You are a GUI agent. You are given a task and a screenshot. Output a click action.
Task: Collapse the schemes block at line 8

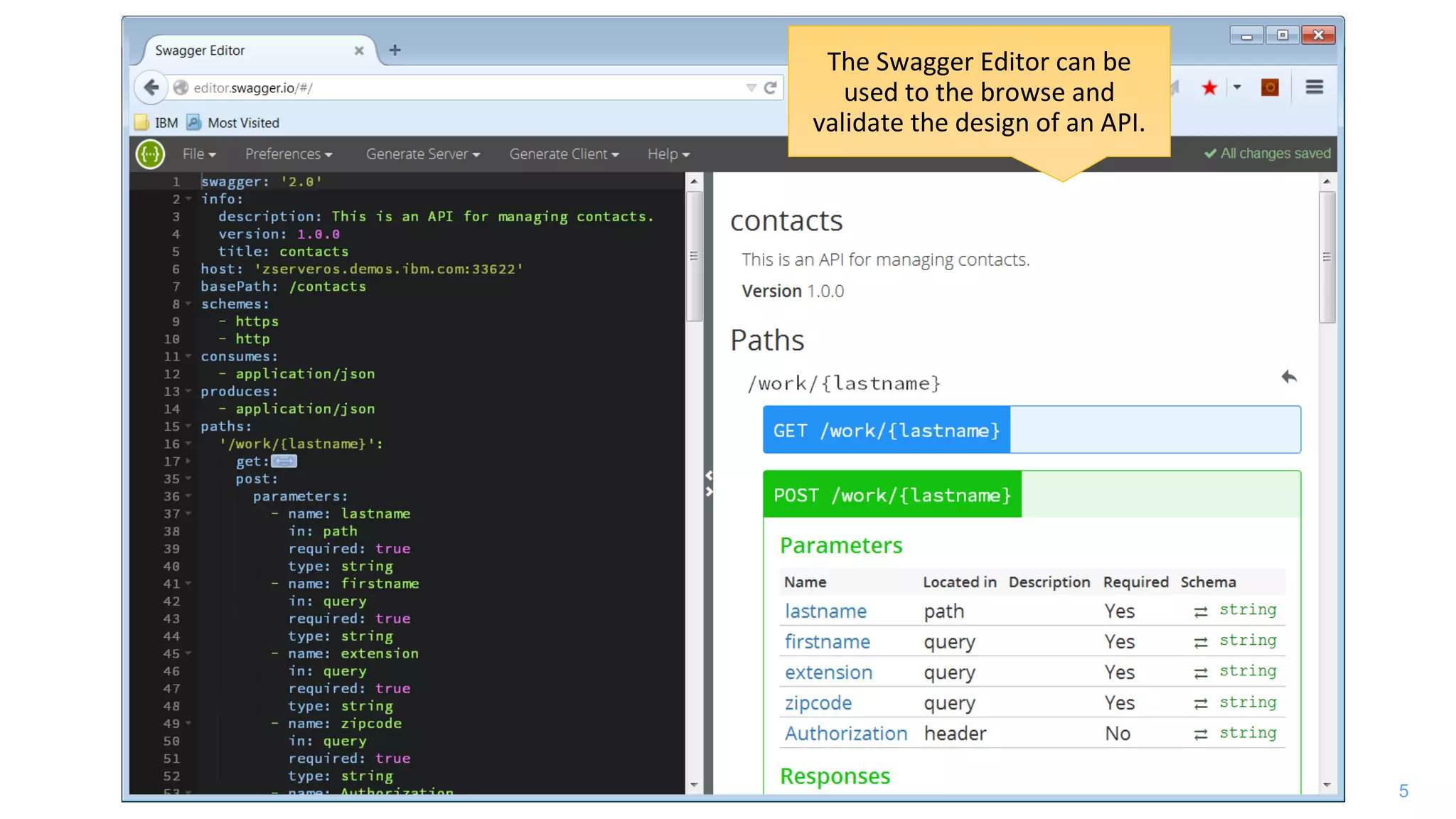click(x=188, y=304)
